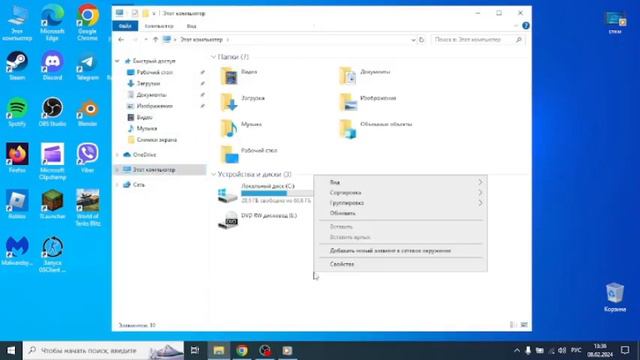Screen dimensions: 640x360
Task: Click the Explorer search field
Action: pyautogui.click(x=478, y=40)
